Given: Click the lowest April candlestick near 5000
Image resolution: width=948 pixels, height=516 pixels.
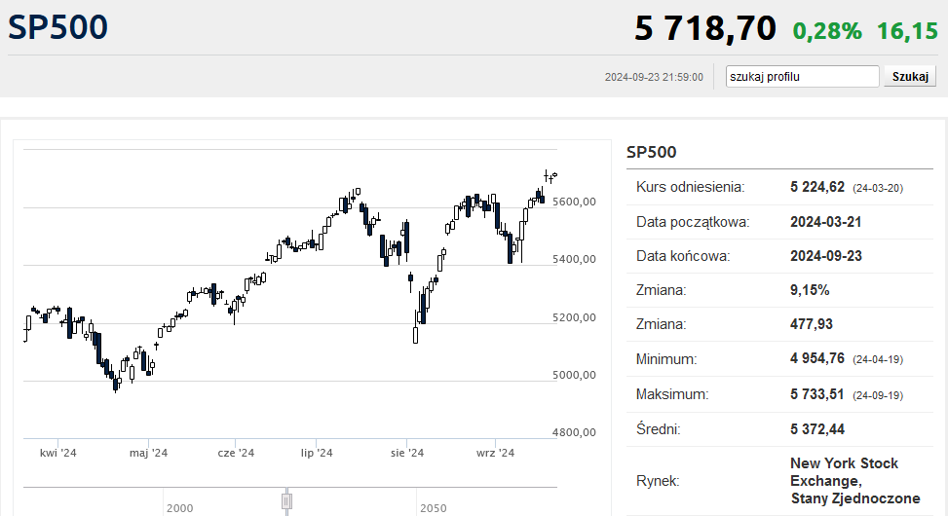Looking at the screenshot, I should (x=115, y=382).
